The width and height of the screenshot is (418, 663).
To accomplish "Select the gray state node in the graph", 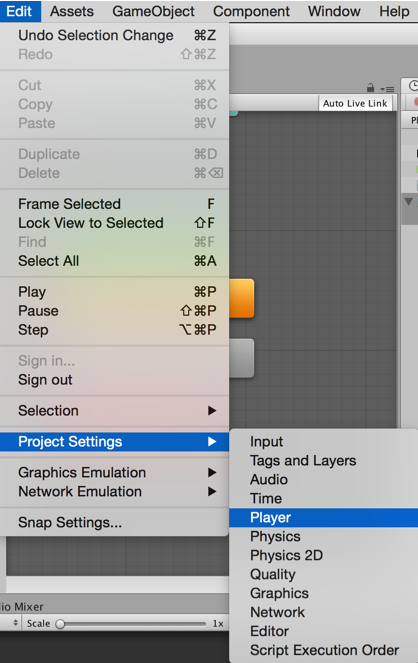I will 242,358.
